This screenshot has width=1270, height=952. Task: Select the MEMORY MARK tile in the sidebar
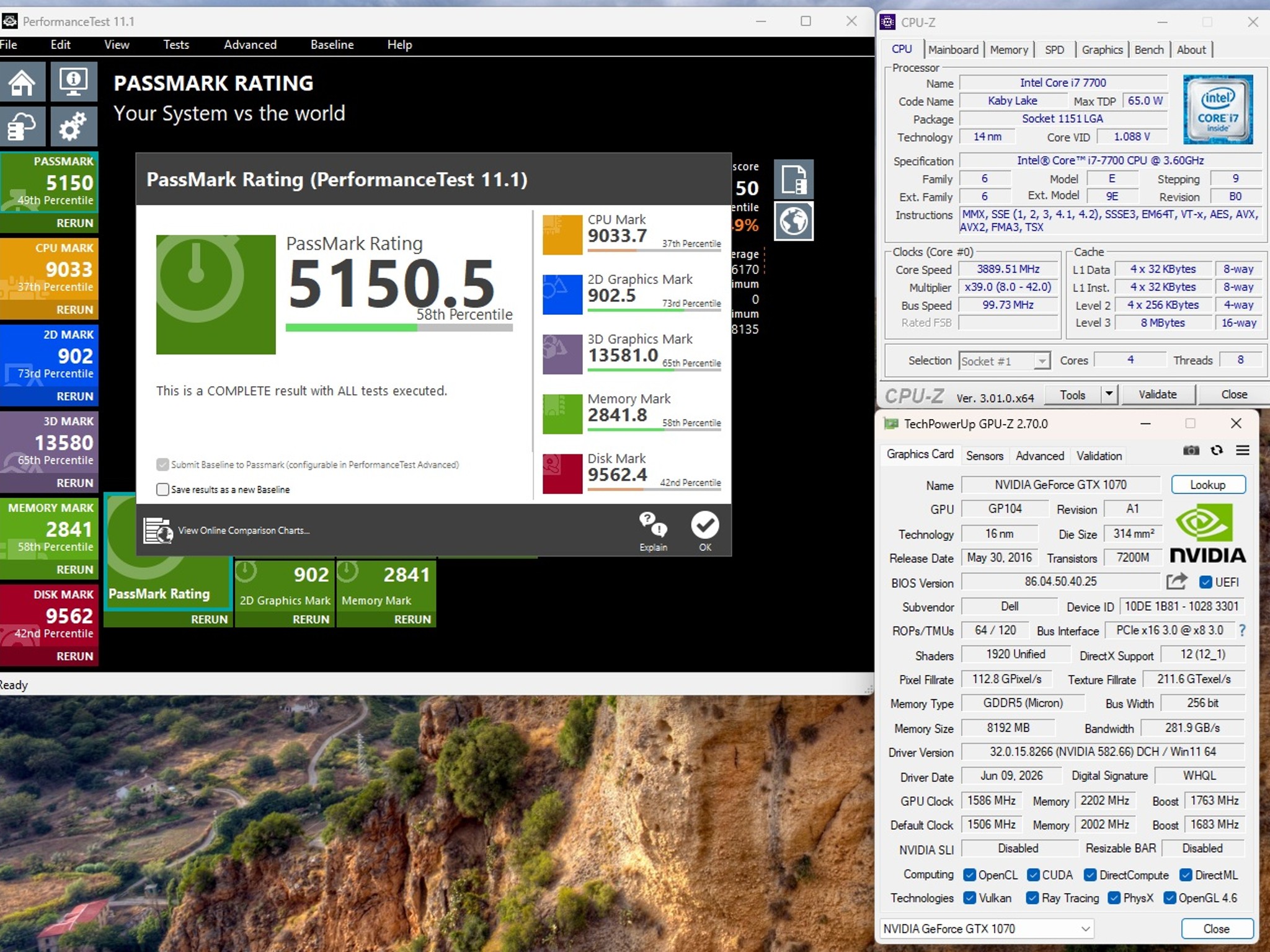pyautogui.click(x=49, y=531)
